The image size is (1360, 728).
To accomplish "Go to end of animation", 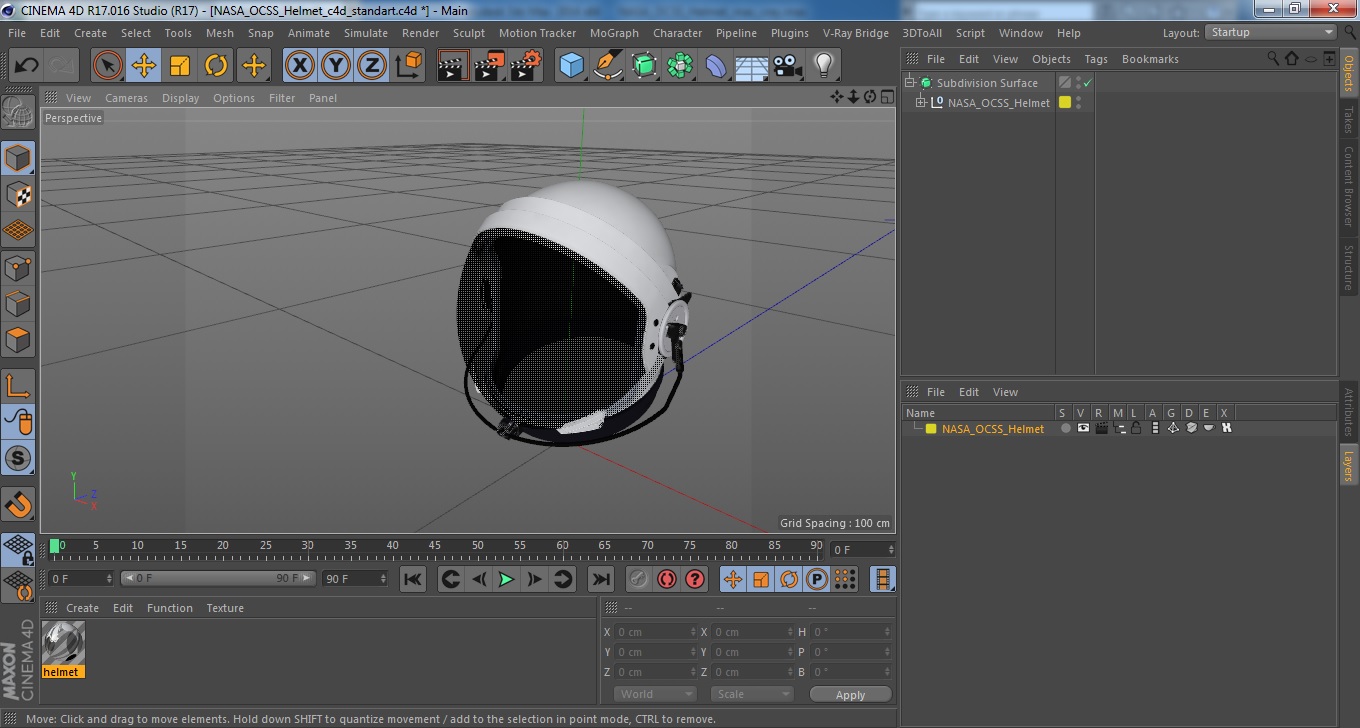I will pyautogui.click(x=600, y=579).
